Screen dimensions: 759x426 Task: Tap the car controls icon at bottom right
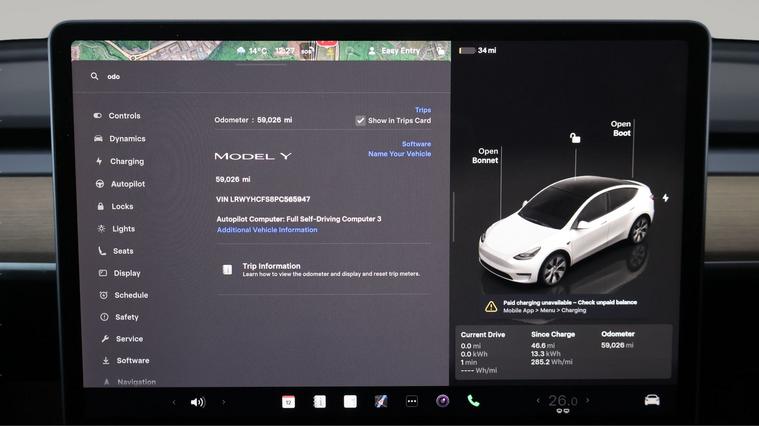pyautogui.click(x=652, y=401)
